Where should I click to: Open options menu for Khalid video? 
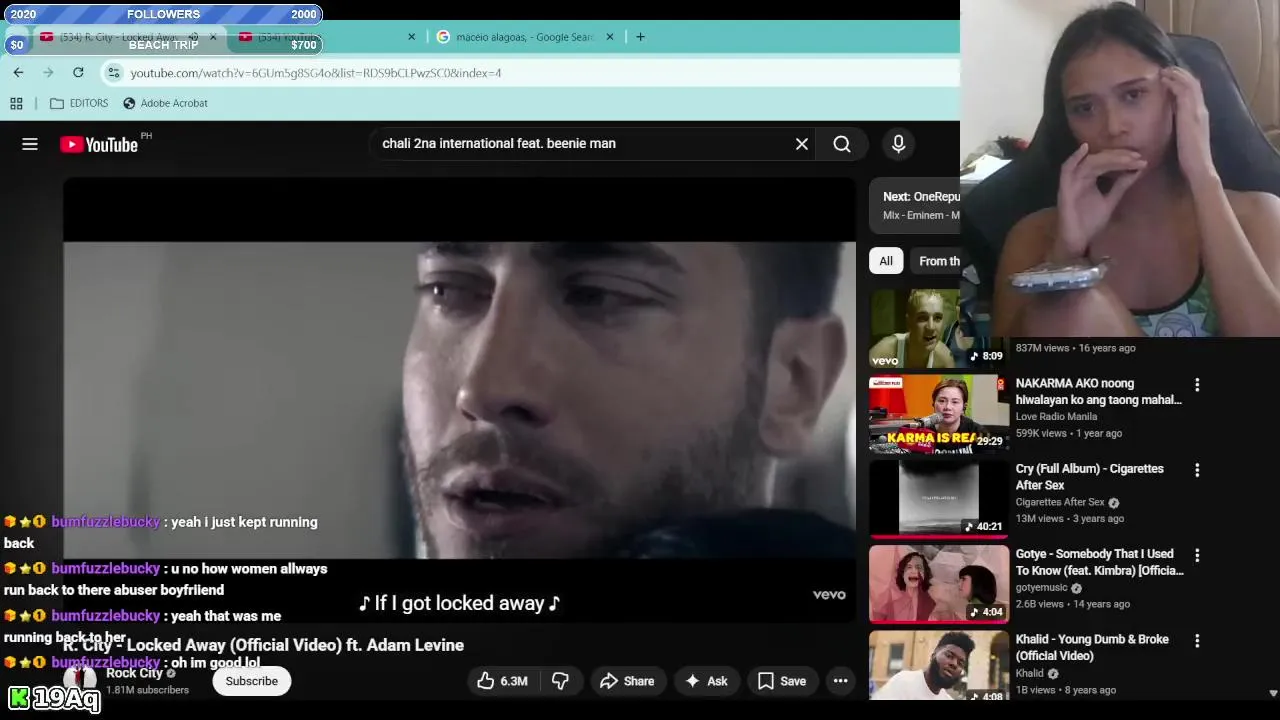point(1197,640)
